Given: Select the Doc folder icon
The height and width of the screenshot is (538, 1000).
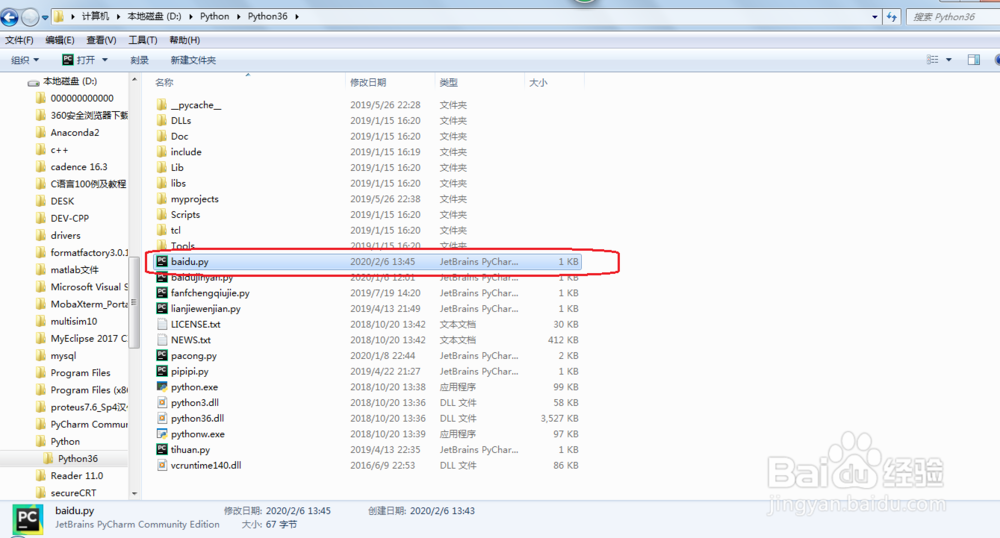Looking at the screenshot, I should 162,136.
